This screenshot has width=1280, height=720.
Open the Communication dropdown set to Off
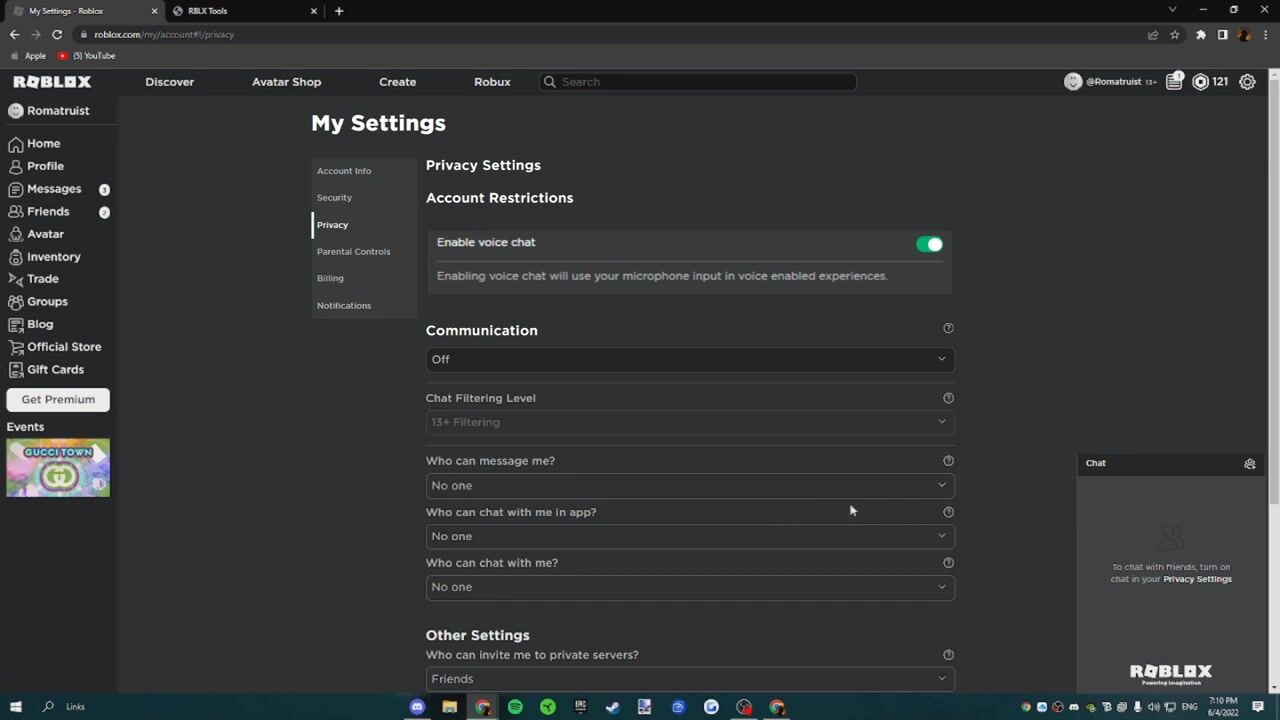(x=690, y=359)
